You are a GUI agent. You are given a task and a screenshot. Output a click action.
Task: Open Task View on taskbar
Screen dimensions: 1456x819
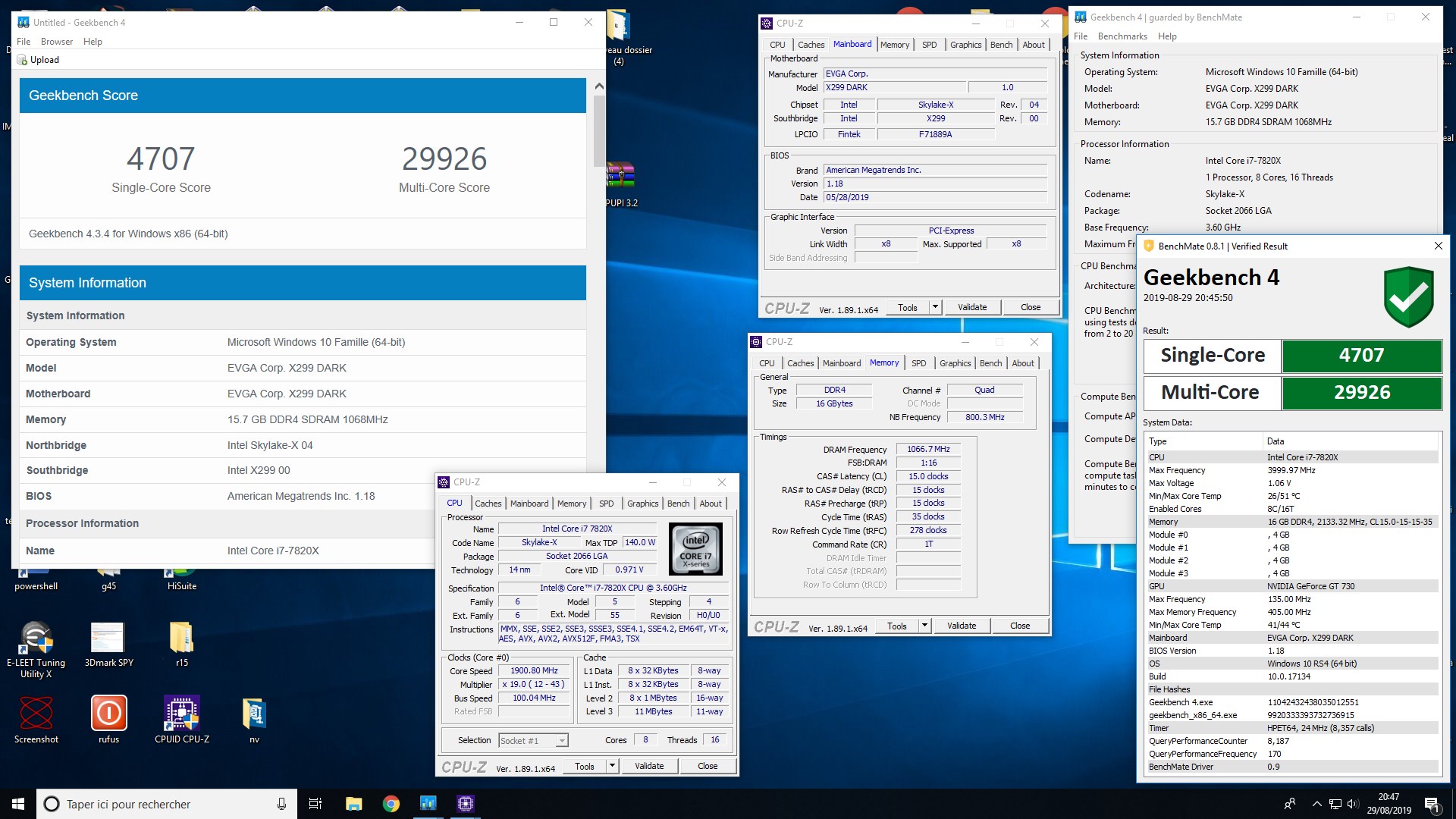[315, 804]
